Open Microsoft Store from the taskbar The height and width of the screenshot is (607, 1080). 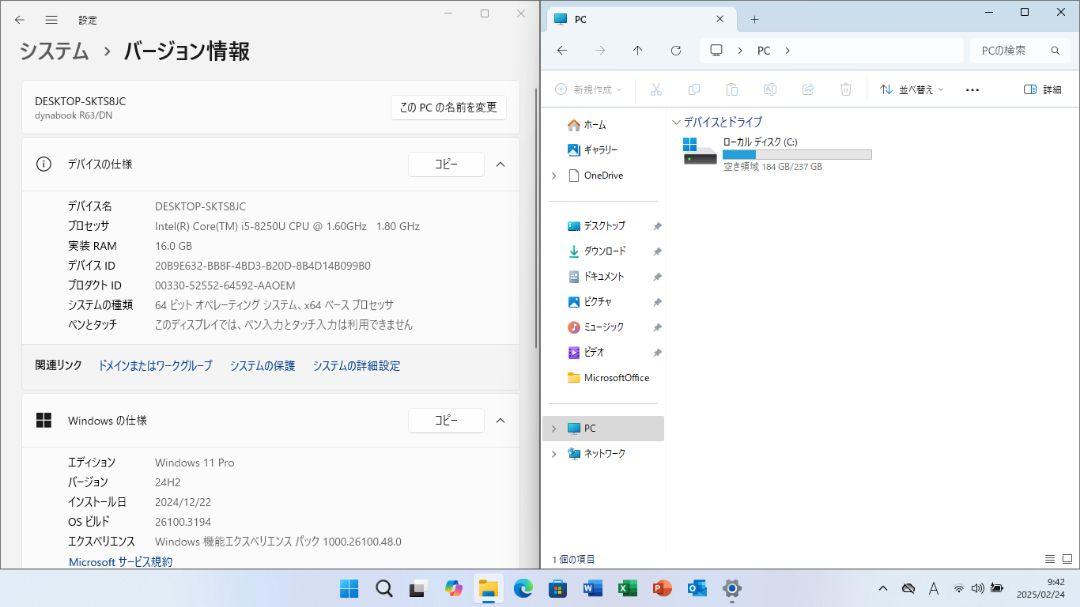tap(558, 588)
